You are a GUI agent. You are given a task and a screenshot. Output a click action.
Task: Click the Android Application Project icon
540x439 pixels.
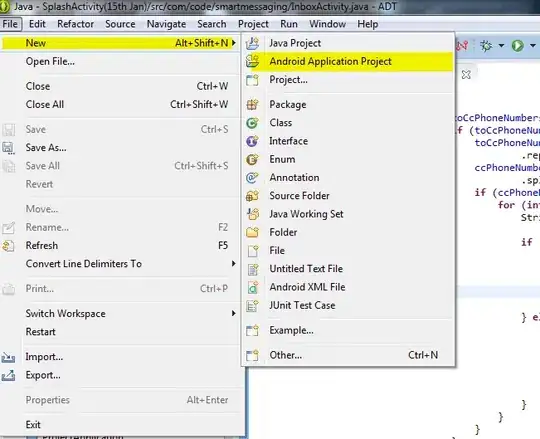252,61
